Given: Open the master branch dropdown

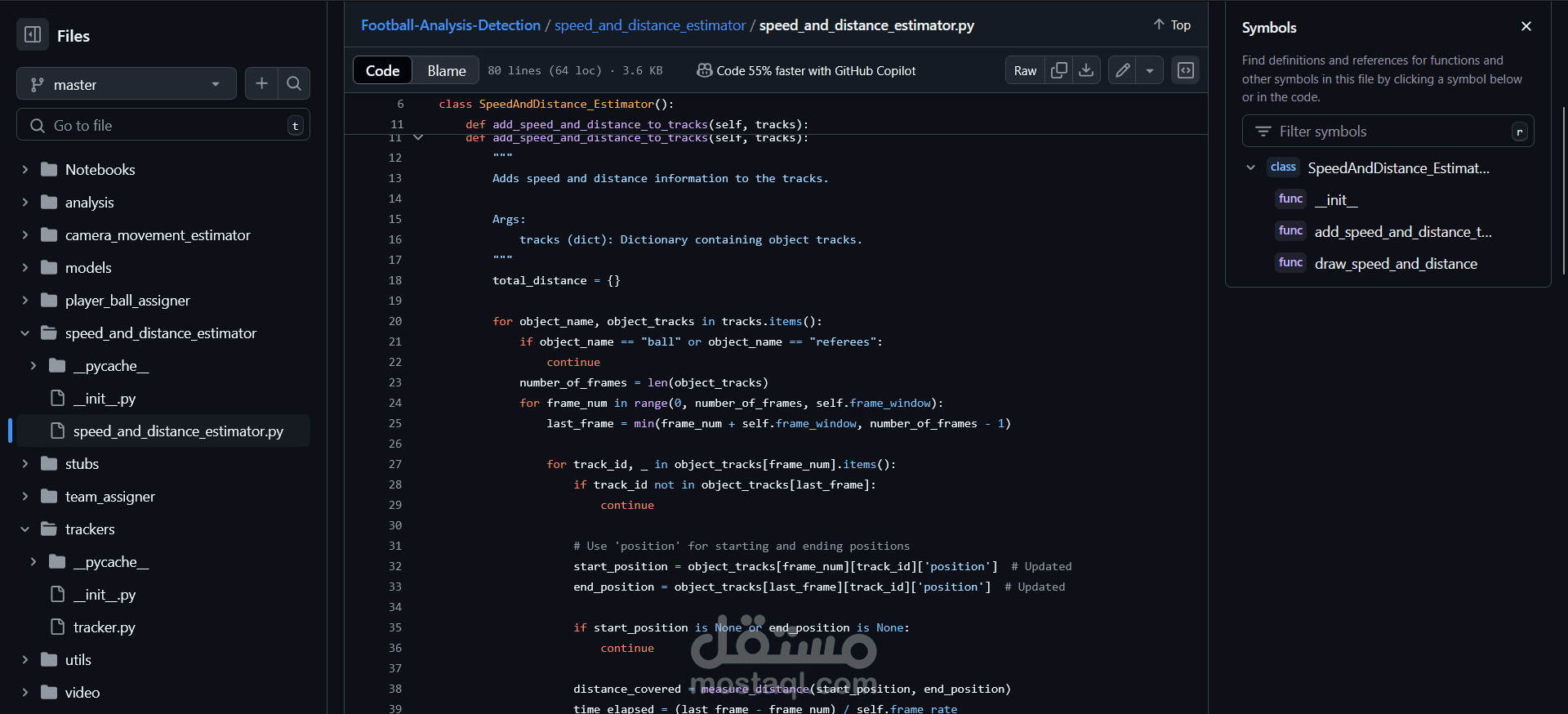Looking at the screenshot, I should [x=127, y=84].
